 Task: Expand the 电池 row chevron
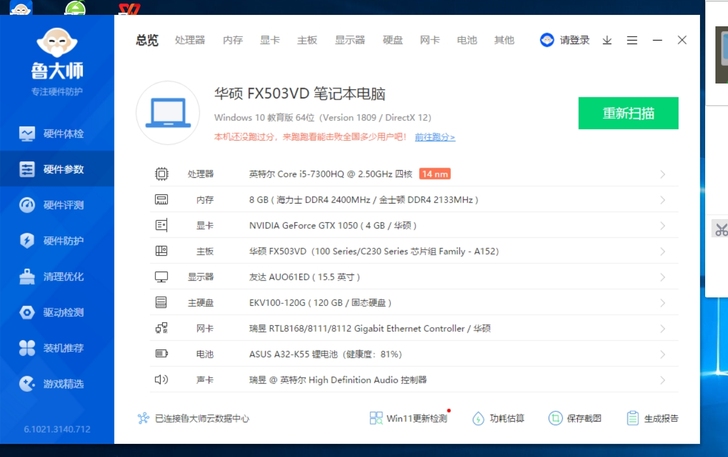click(663, 355)
